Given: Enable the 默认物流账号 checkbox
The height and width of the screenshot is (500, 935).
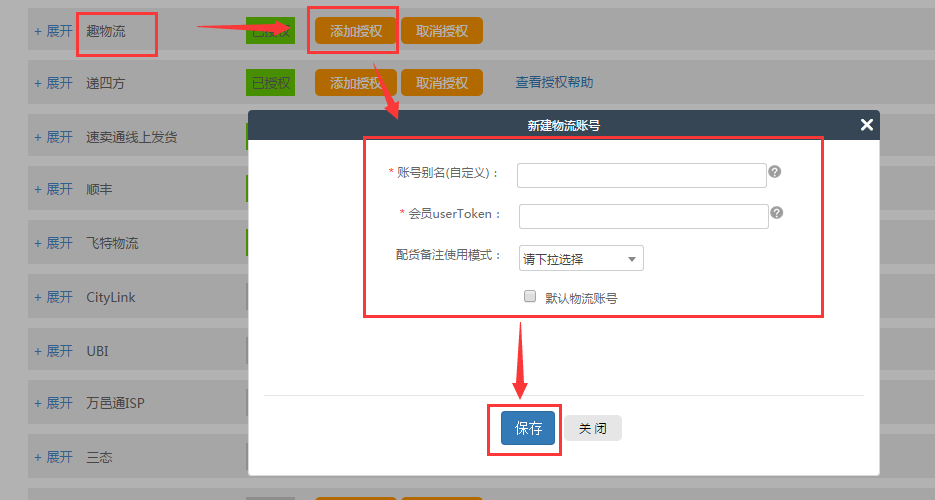Looking at the screenshot, I should (x=530, y=297).
